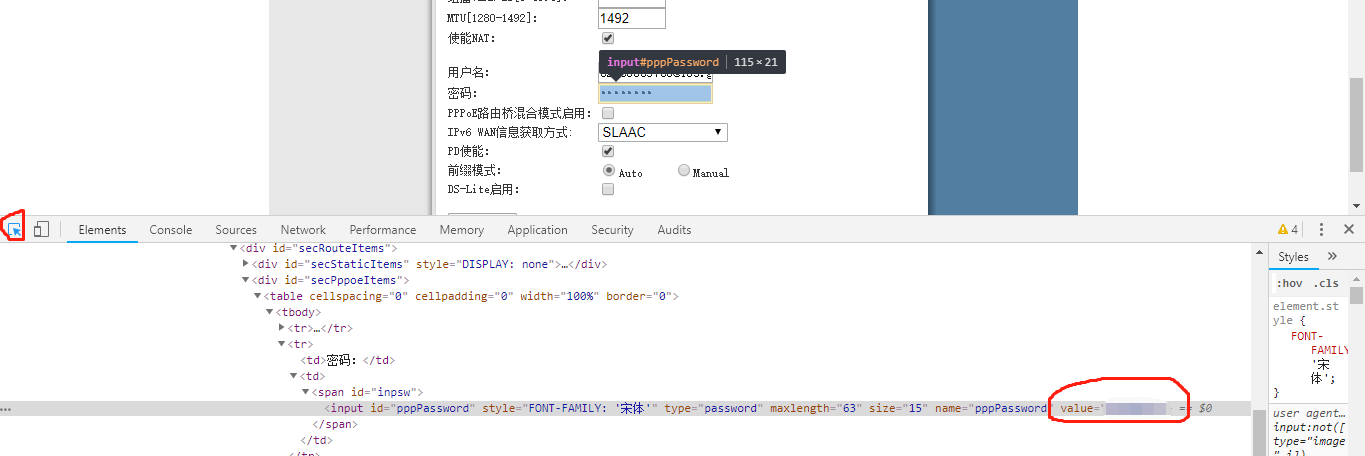Image resolution: width=1365 pixels, height=456 pixels.
Task: Expand the secStaticItems div node
Action: [246, 264]
